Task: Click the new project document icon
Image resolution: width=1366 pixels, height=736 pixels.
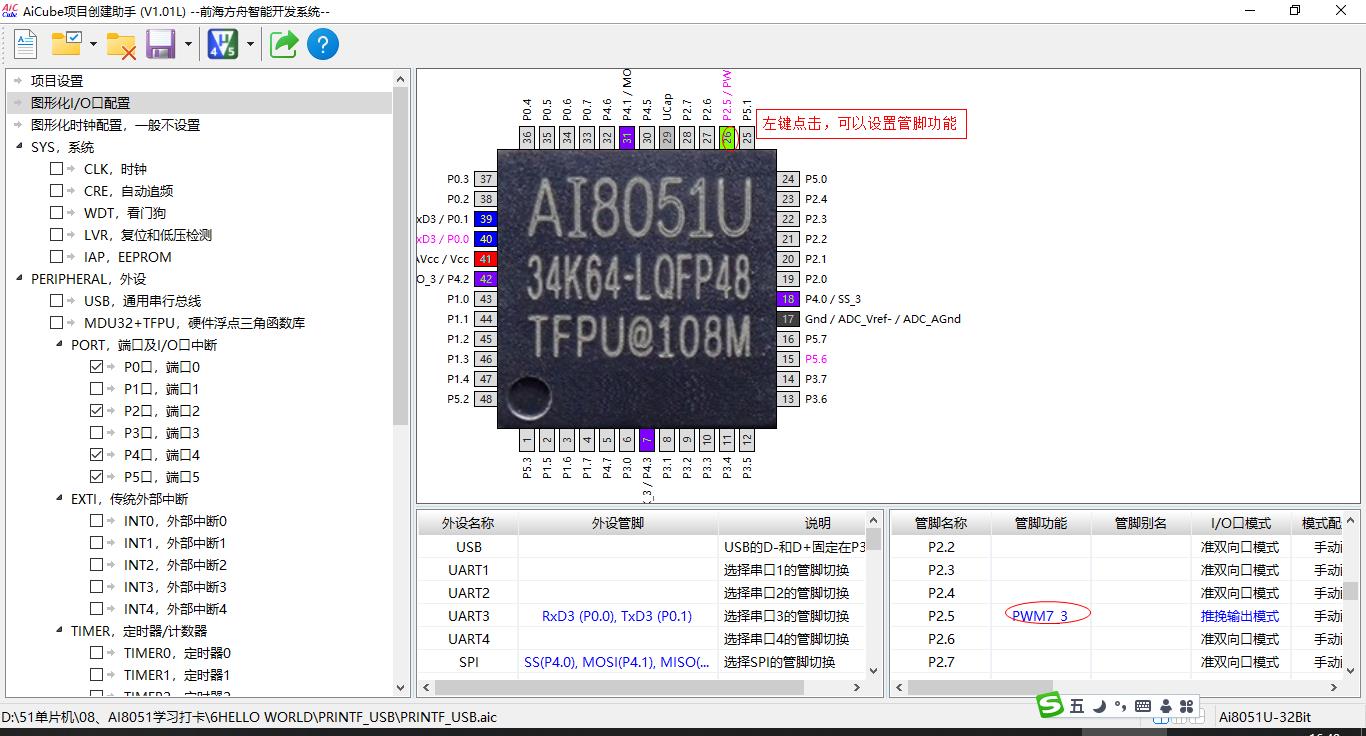Action: 25,44
